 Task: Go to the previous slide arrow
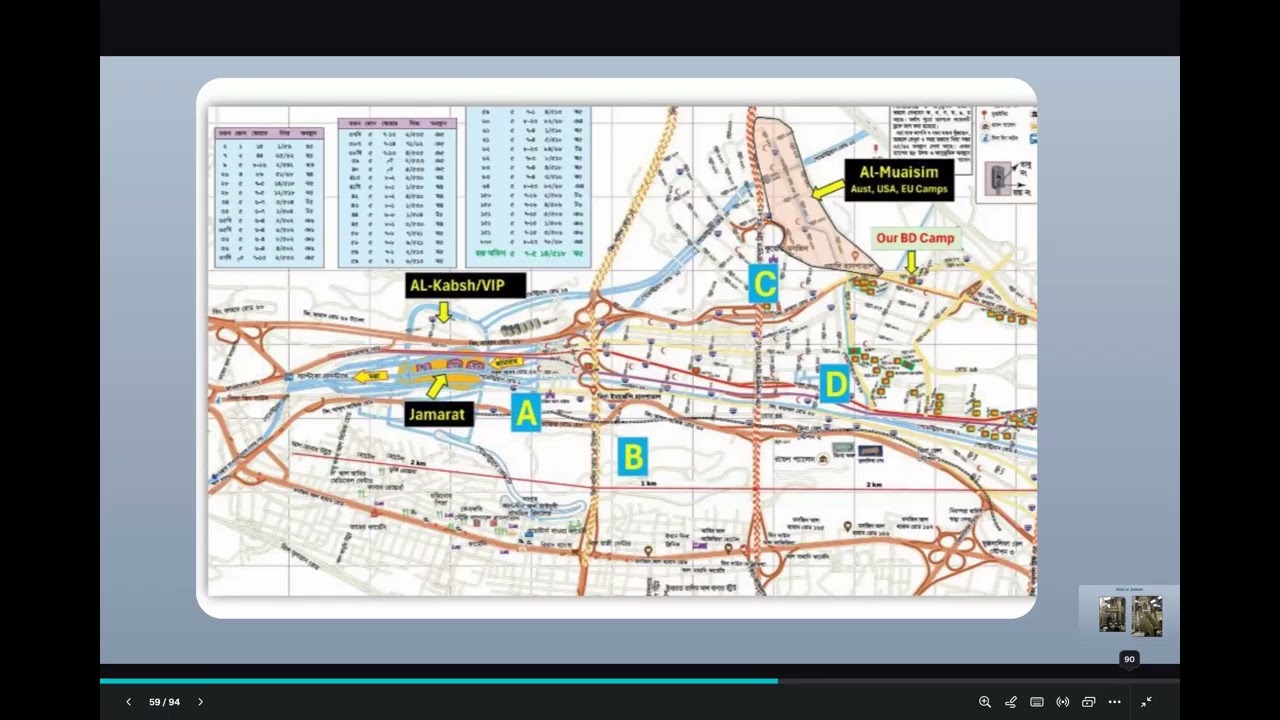(128, 702)
